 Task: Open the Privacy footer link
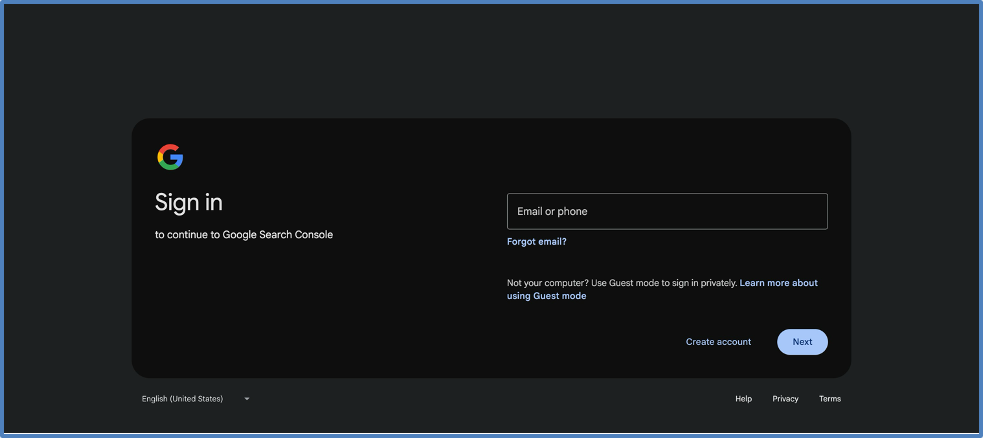785,399
